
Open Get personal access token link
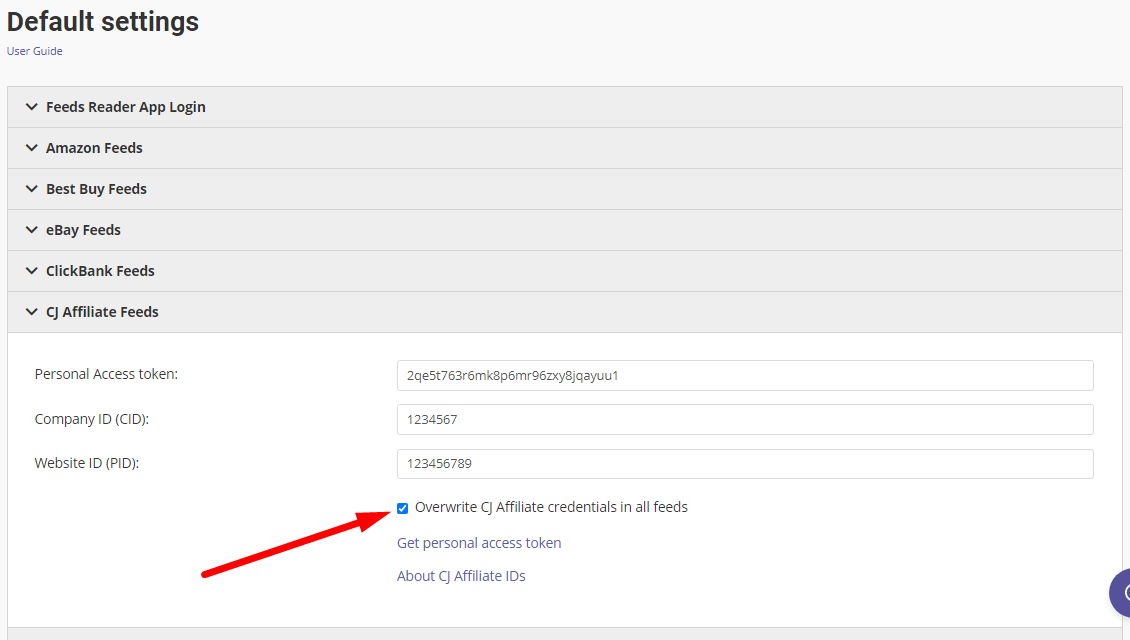click(x=479, y=543)
